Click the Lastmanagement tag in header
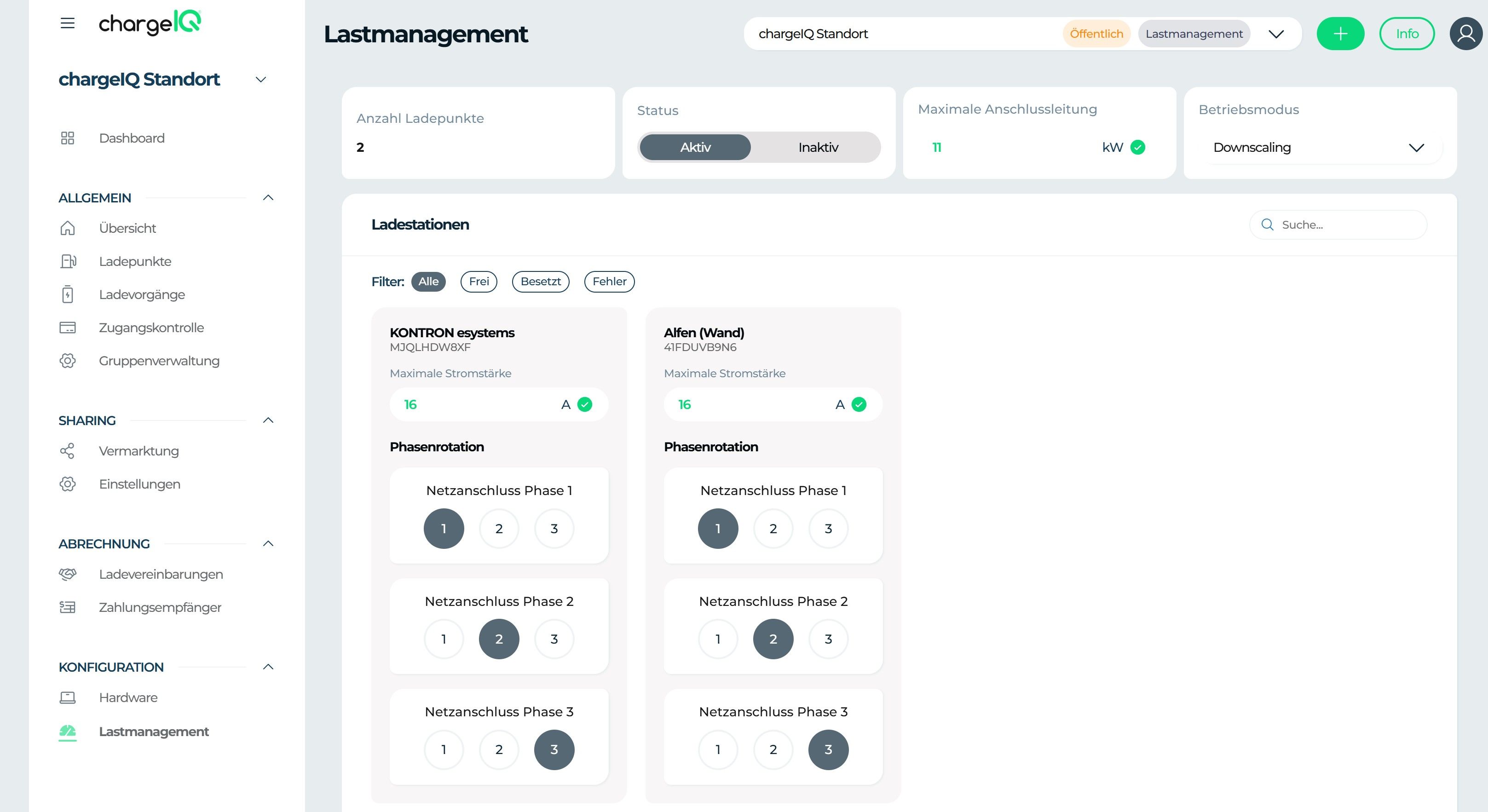Screen dimensions: 1488x812 click(1194, 34)
